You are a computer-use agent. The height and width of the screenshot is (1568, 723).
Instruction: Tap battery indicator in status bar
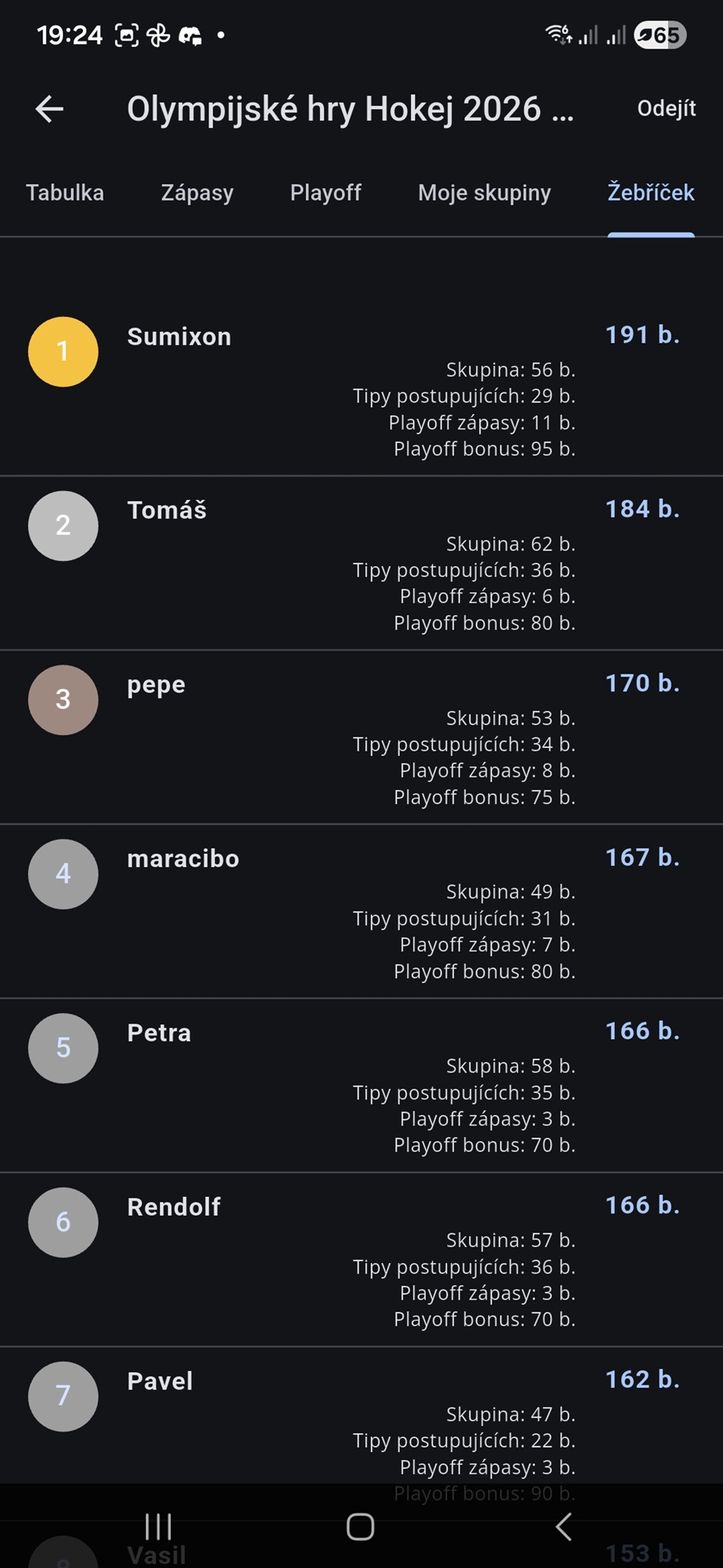660,35
